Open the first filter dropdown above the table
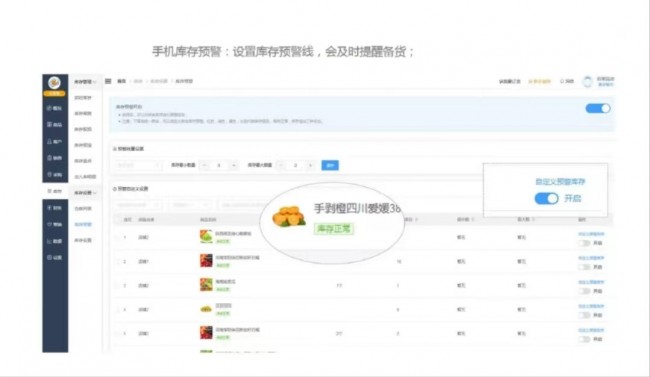This screenshot has width=650, height=377. (x=138, y=205)
